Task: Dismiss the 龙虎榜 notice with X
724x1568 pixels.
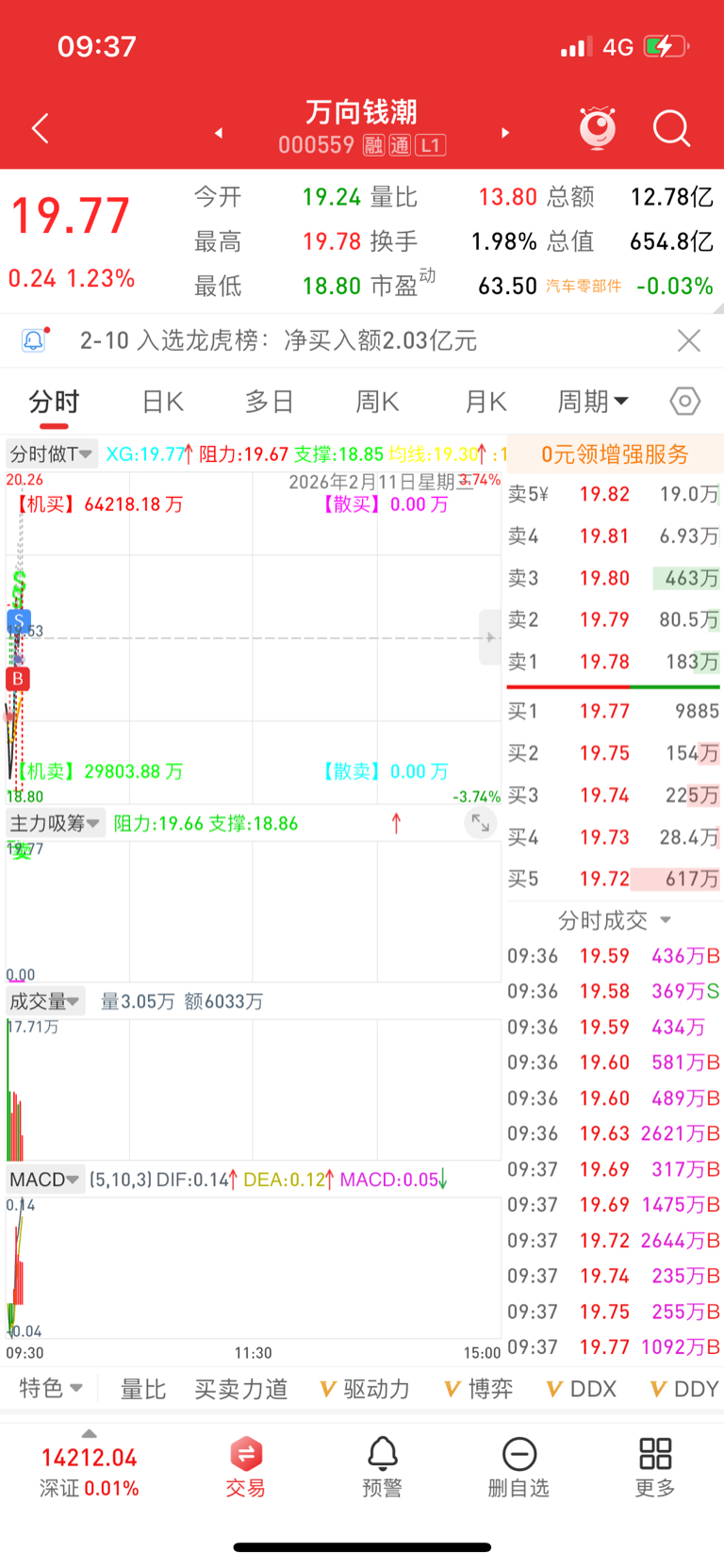Action: click(x=689, y=340)
